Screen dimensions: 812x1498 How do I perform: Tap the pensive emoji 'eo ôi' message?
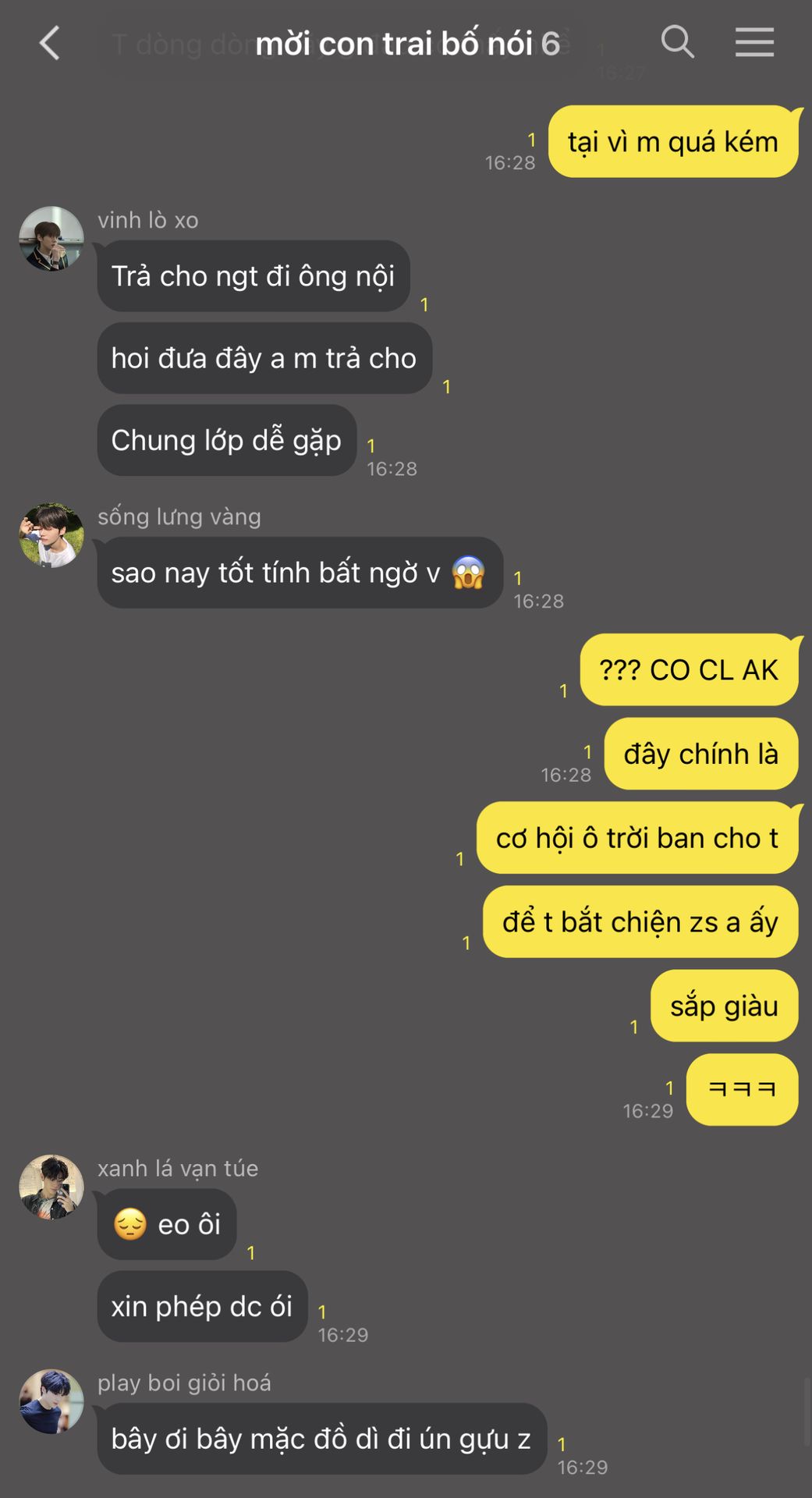tap(167, 1224)
